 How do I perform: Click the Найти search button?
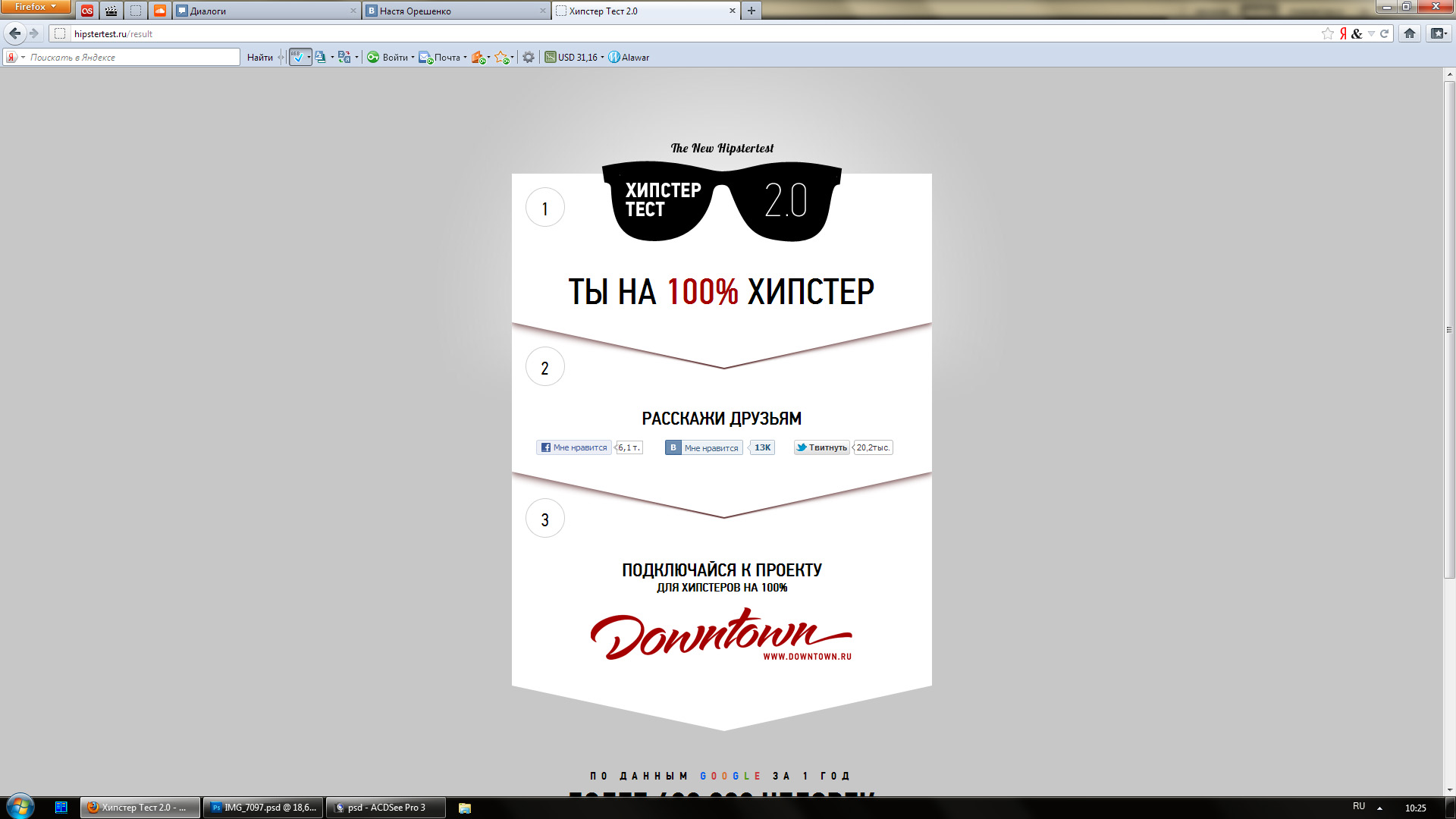coord(259,57)
